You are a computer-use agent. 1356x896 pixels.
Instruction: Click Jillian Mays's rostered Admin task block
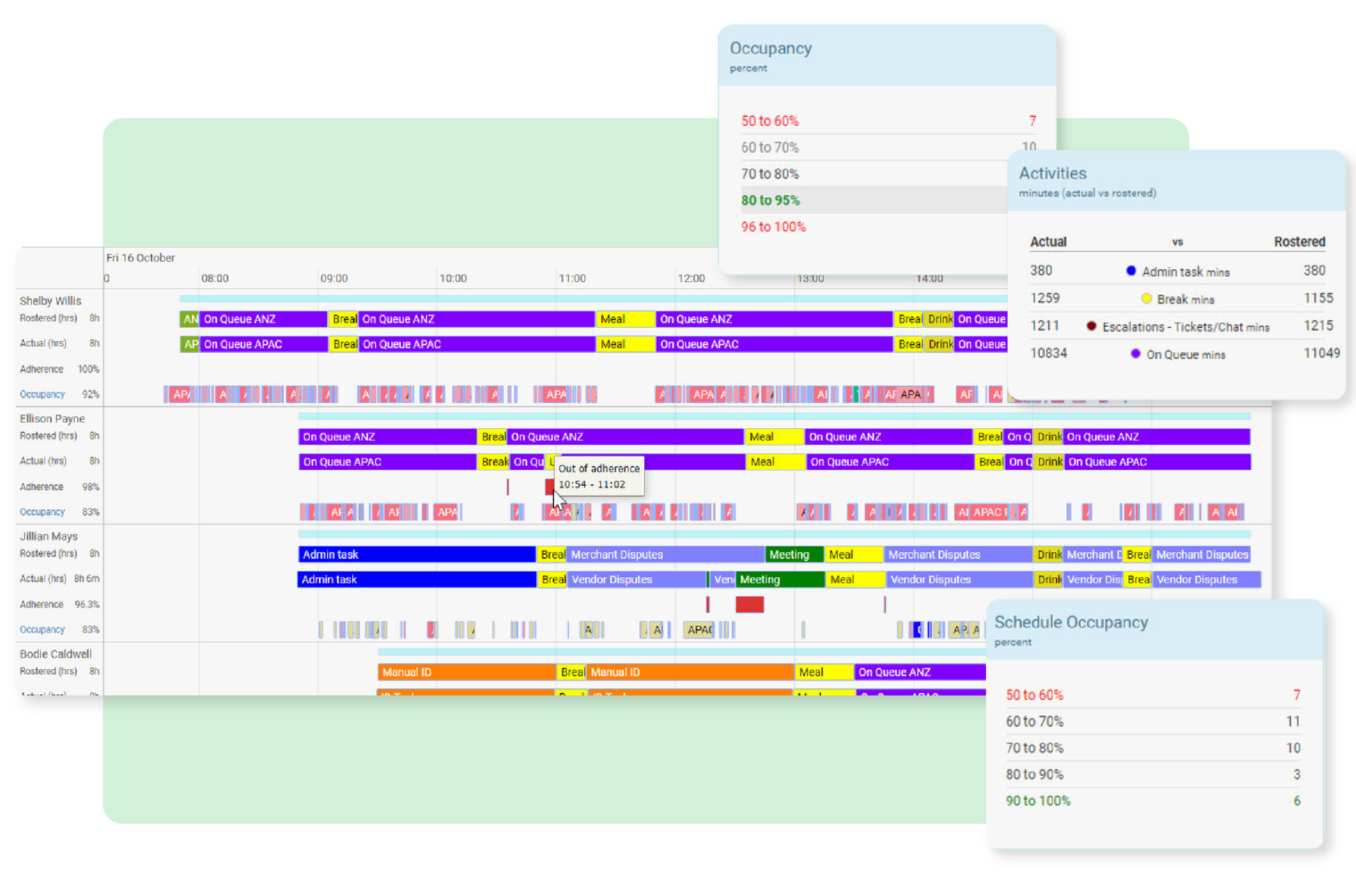click(416, 555)
